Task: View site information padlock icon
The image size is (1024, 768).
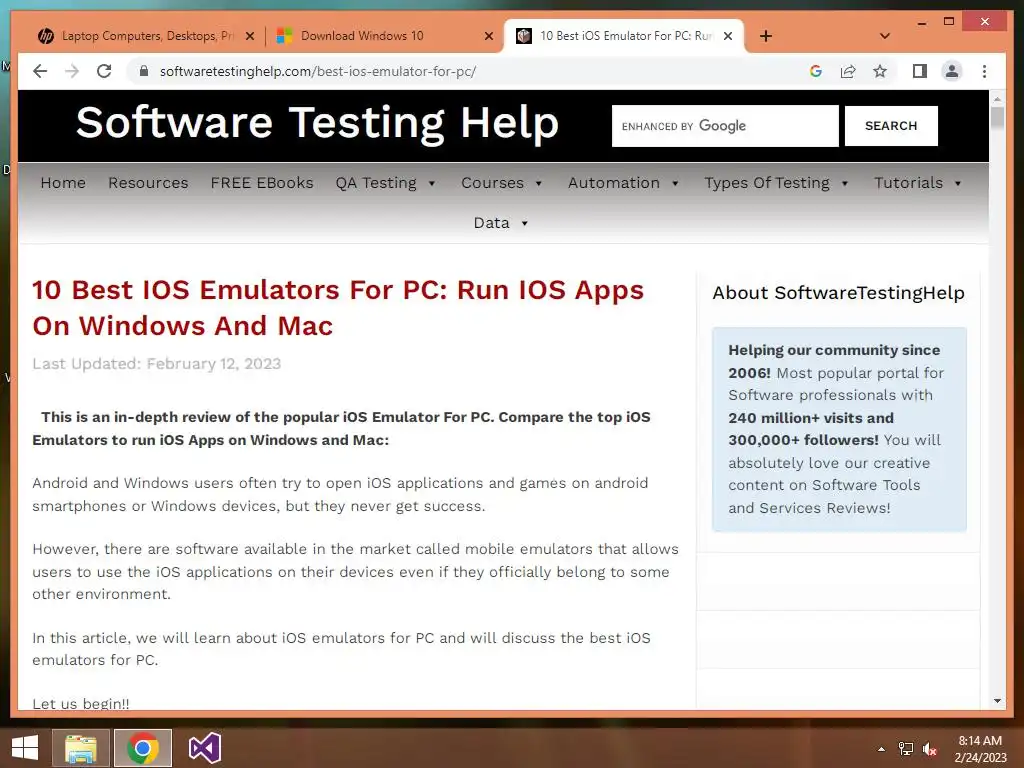Action: tap(144, 71)
